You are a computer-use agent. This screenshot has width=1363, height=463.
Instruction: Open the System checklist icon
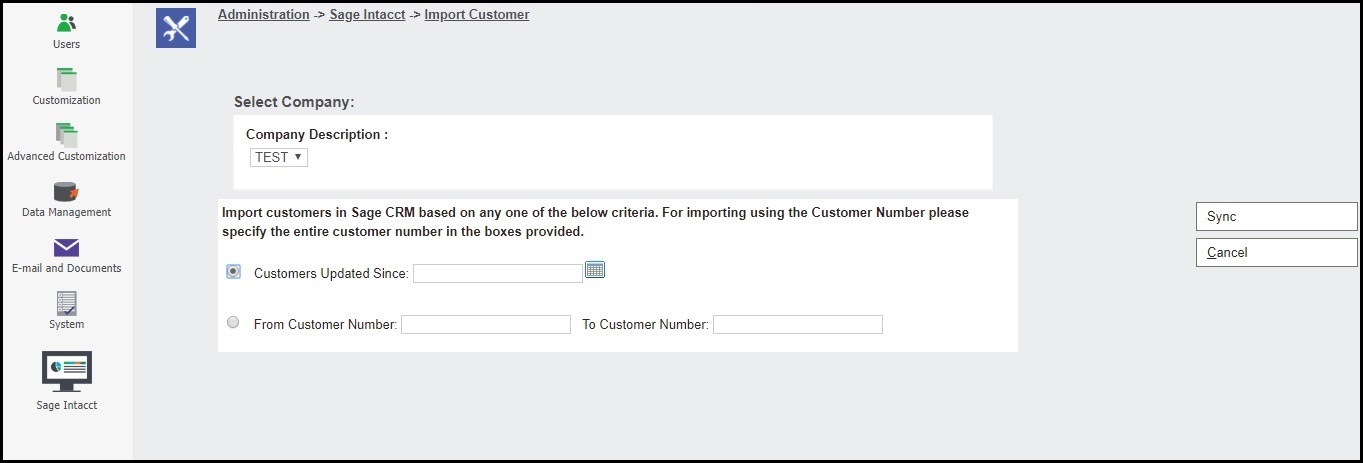pos(66,303)
